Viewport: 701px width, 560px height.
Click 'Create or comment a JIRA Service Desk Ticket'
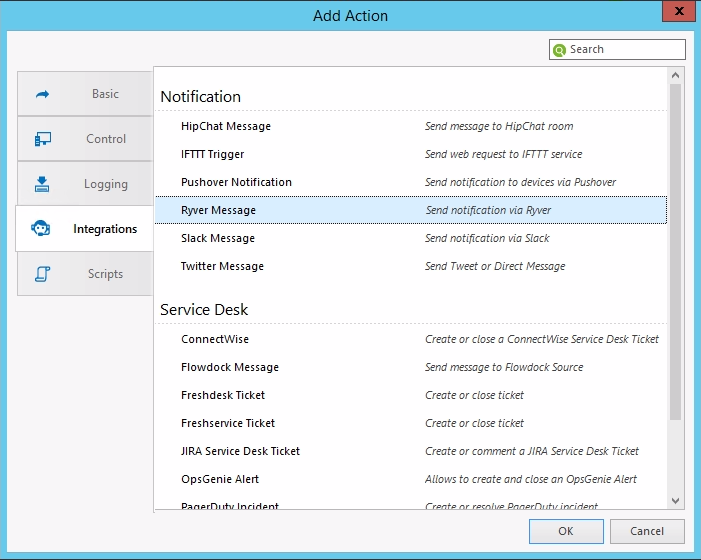(x=532, y=451)
